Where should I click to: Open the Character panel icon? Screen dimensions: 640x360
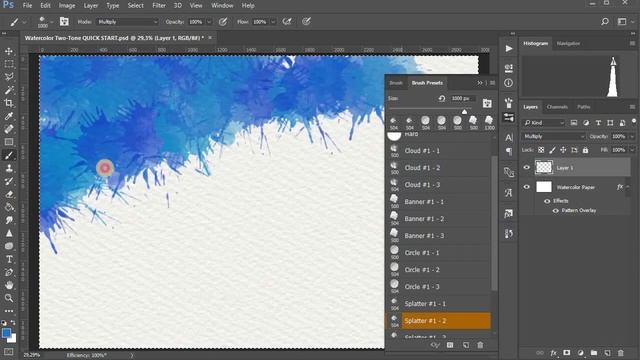coord(509,138)
